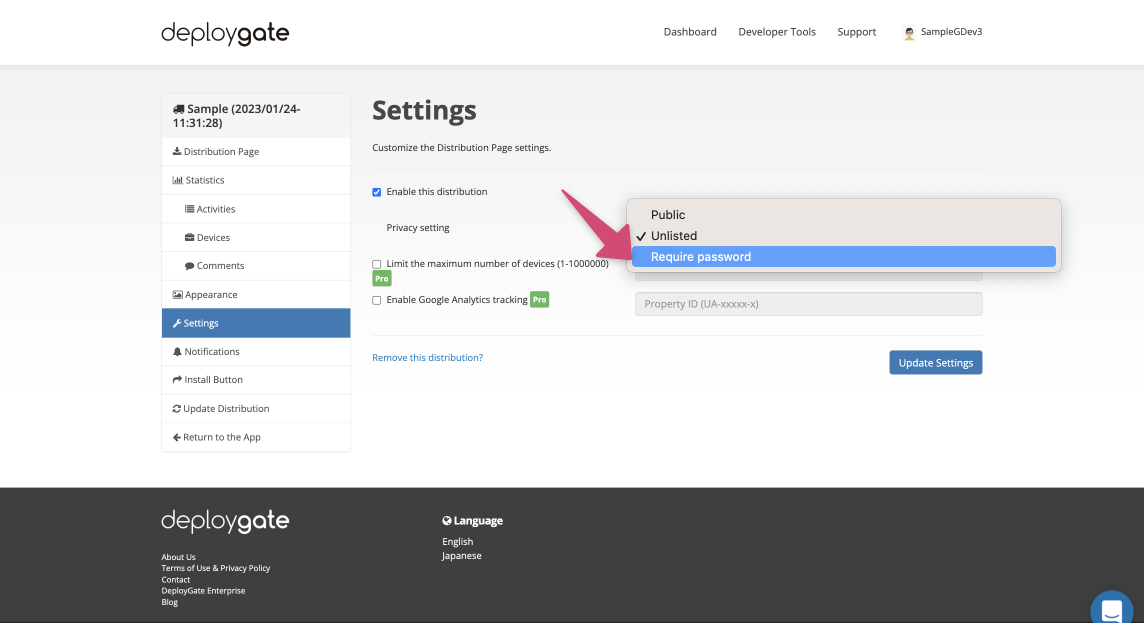Open the Comments section
The height and width of the screenshot is (623, 1144).
(x=221, y=265)
